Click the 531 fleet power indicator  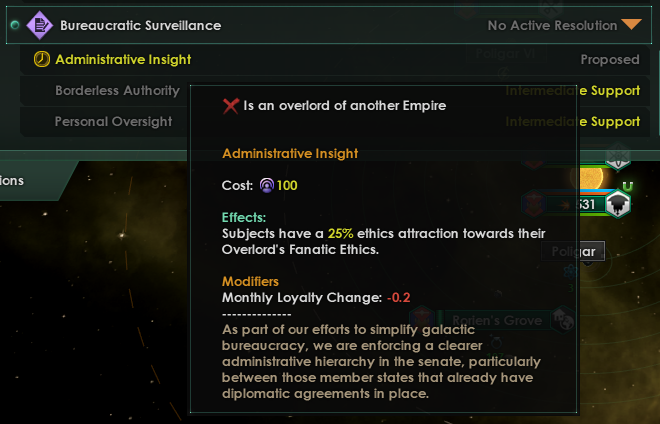coord(585,205)
